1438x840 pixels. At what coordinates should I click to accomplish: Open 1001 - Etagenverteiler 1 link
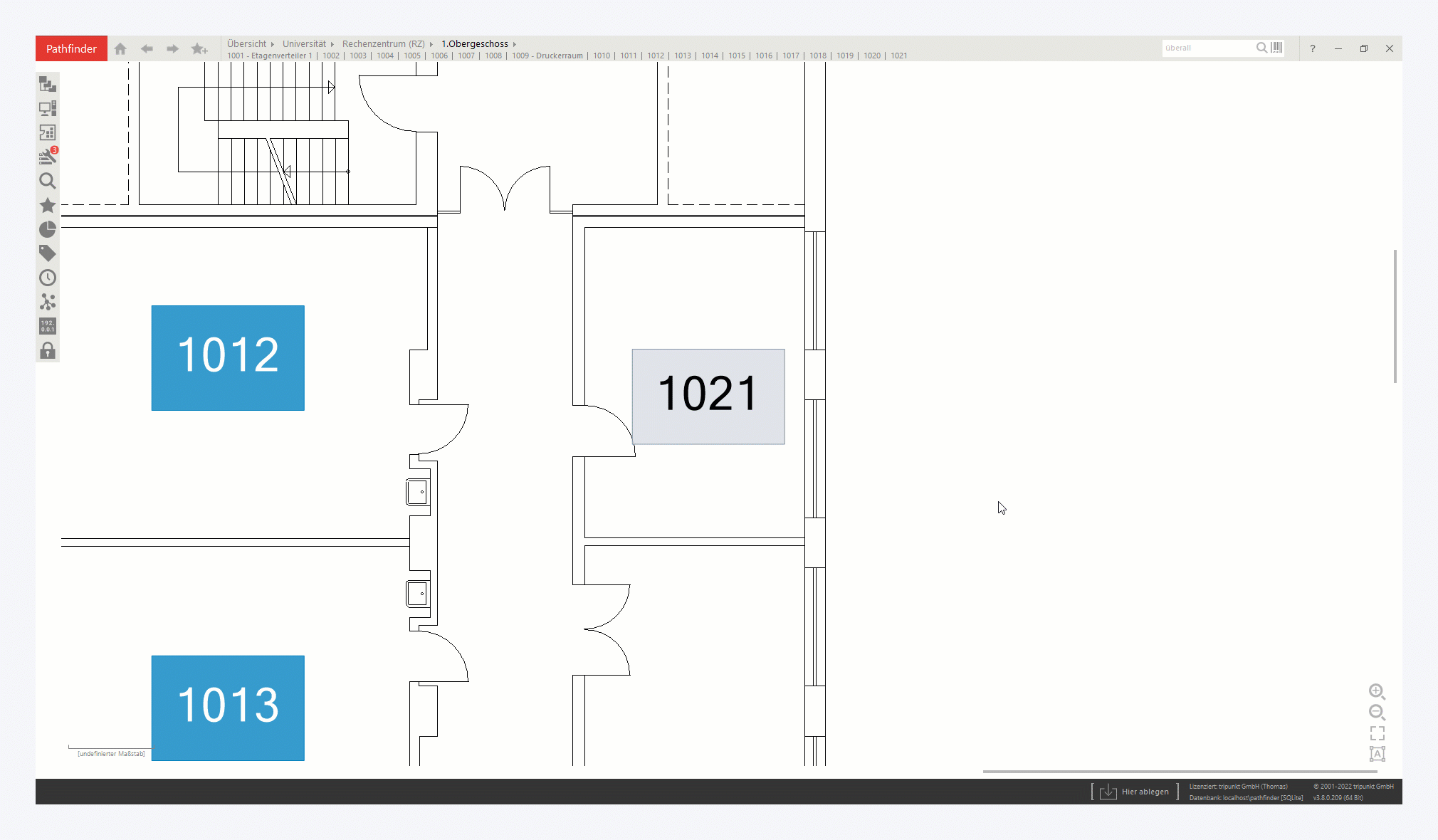269,56
